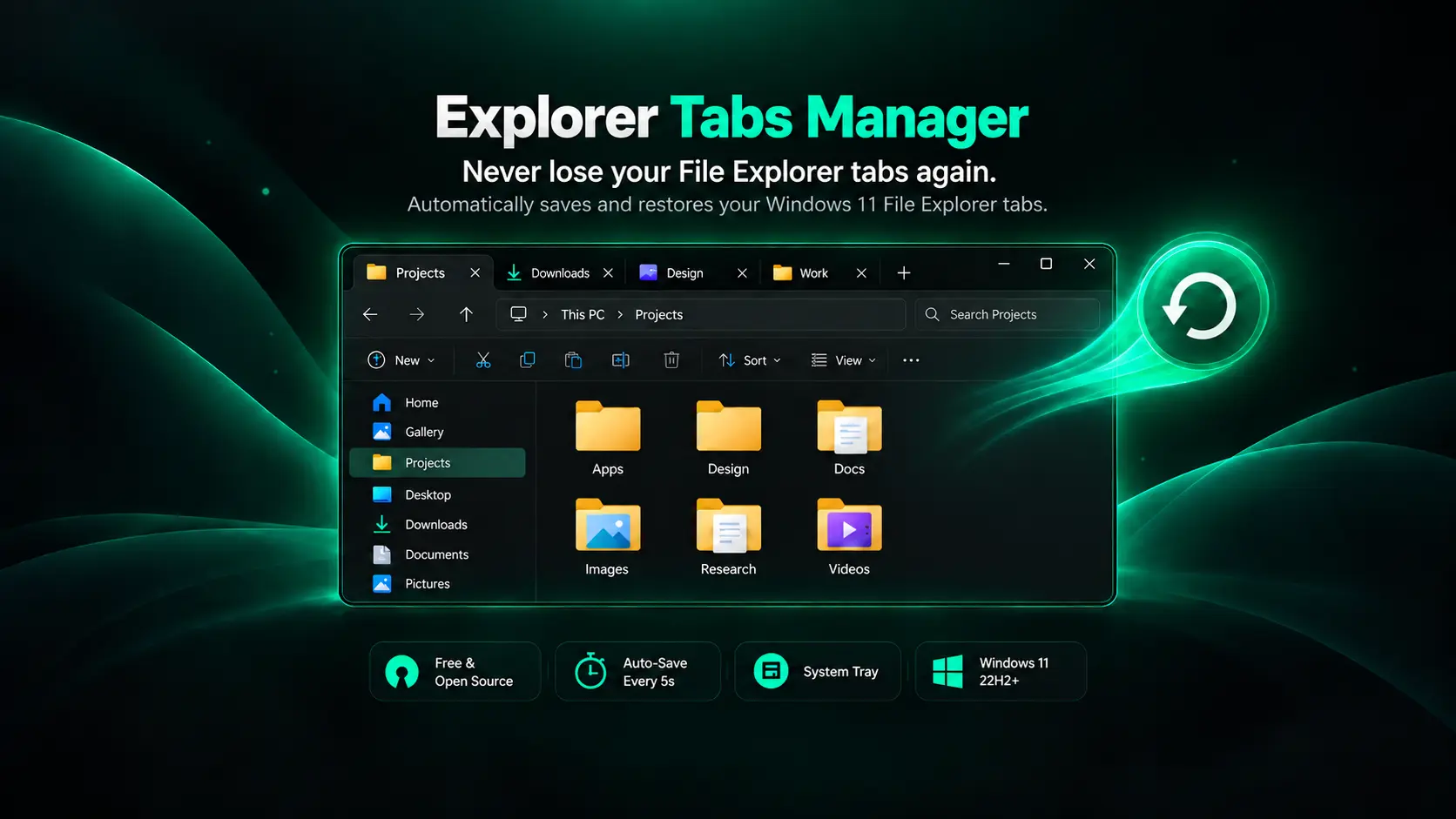Select Home in the sidebar
This screenshot has height=819, width=1456.
[x=437, y=403]
